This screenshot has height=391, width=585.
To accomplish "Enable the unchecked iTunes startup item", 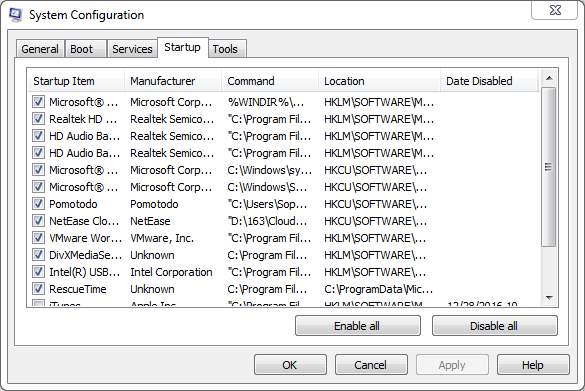I will [x=38, y=303].
